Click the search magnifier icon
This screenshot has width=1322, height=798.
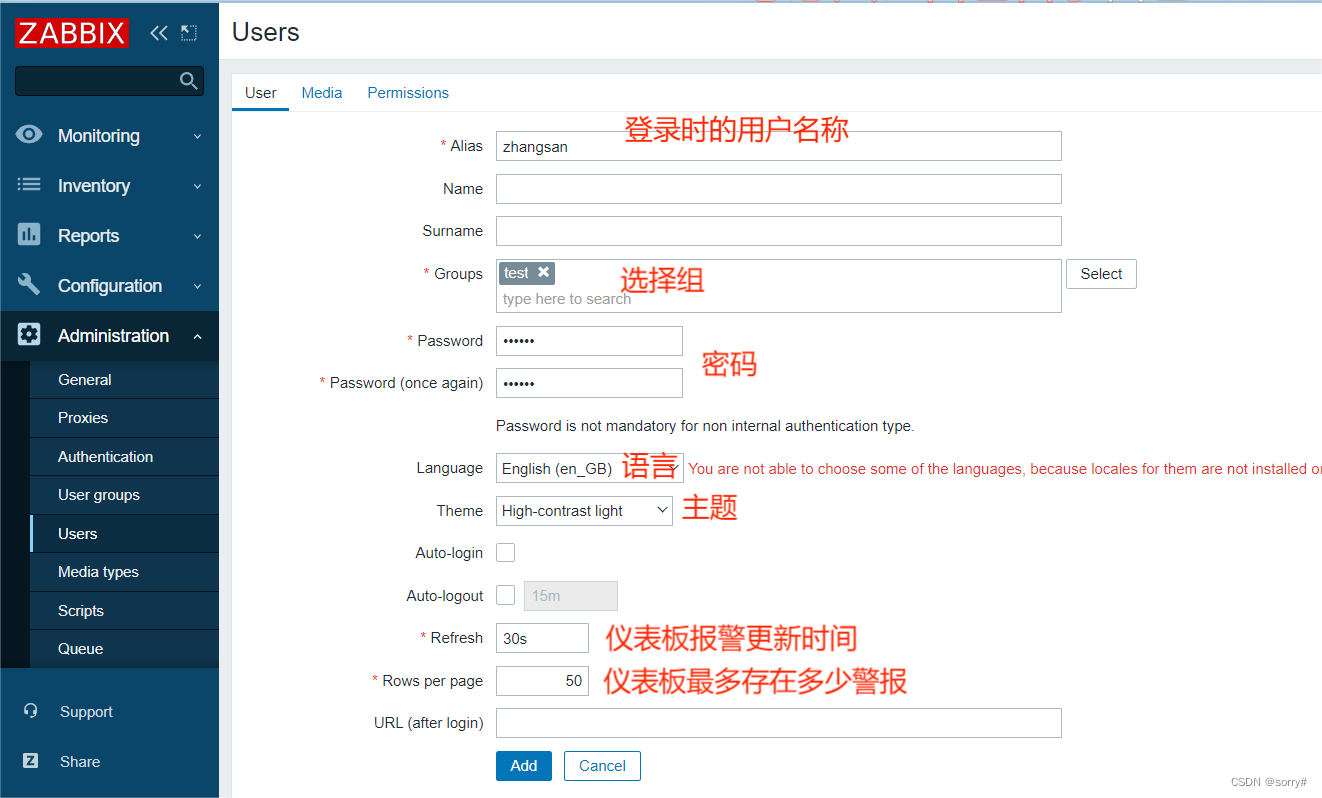point(188,80)
